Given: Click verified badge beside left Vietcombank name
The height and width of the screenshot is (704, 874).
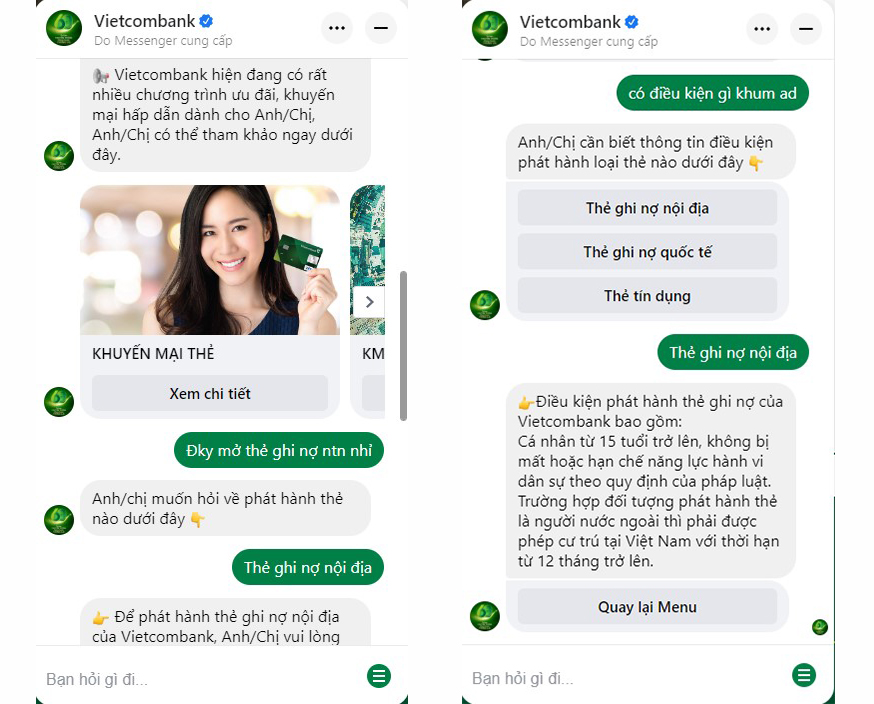Looking at the screenshot, I should click(206, 21).
